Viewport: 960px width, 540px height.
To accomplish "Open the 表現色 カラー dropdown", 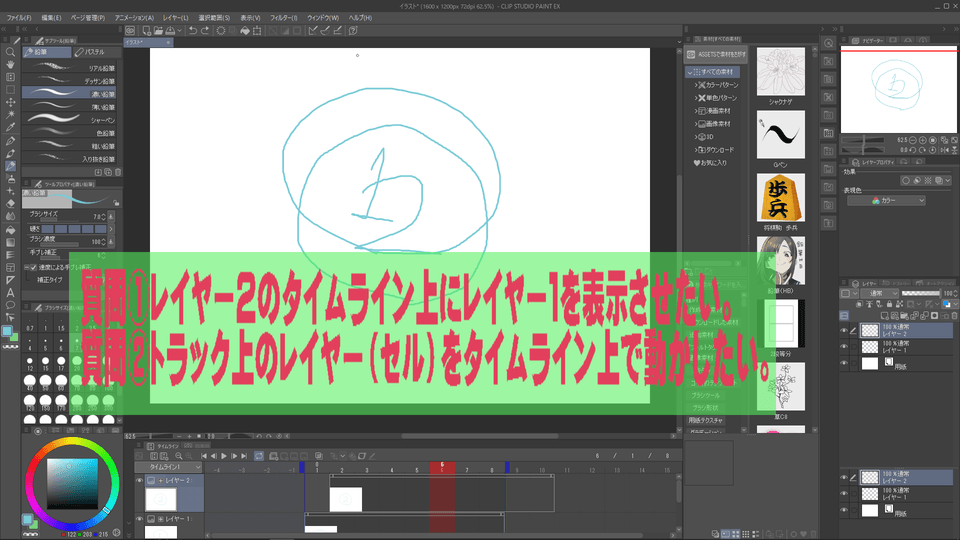I will (x=885, y=201).
